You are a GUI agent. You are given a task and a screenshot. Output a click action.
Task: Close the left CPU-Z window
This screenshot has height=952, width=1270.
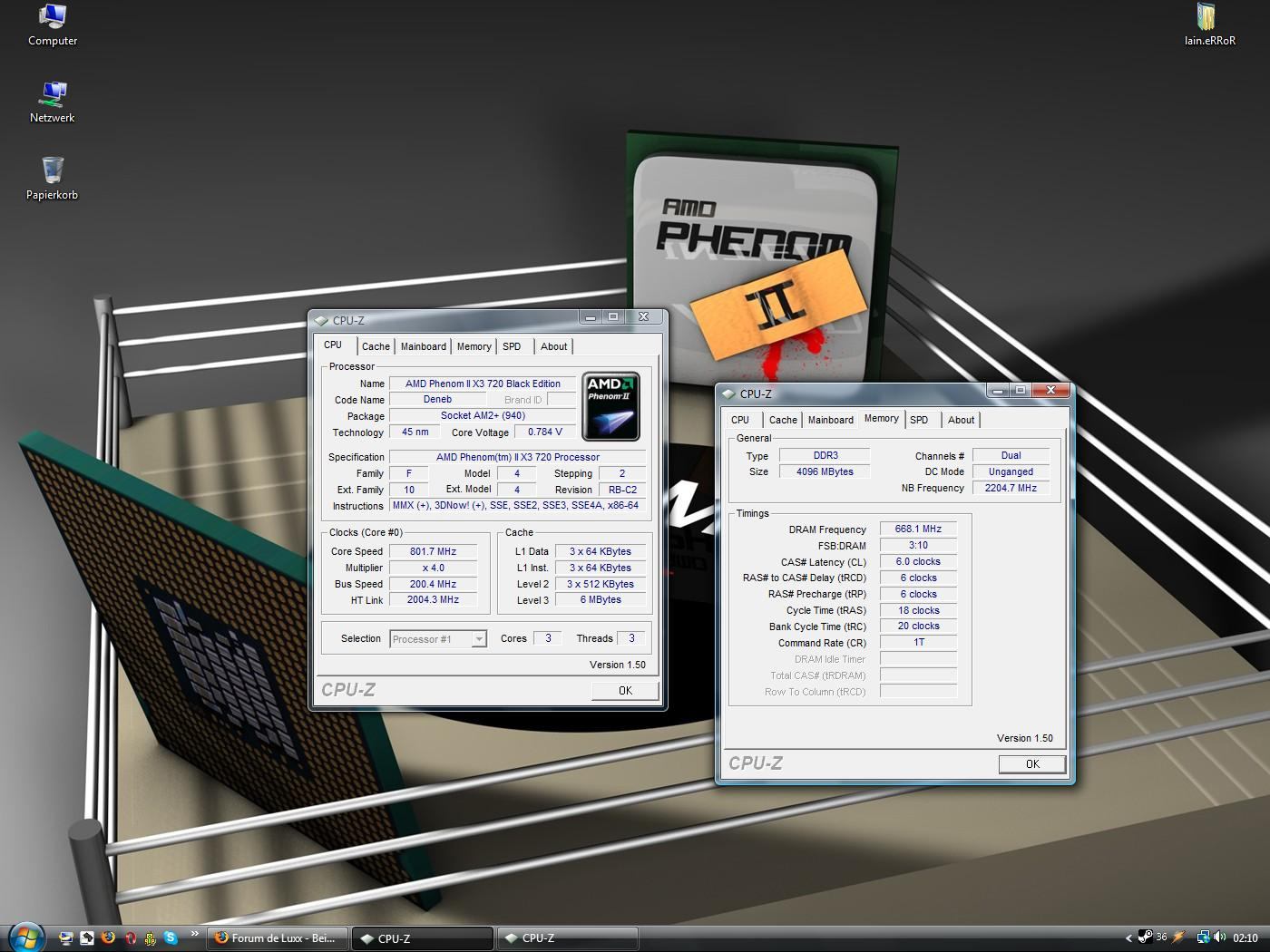(643, 317)
